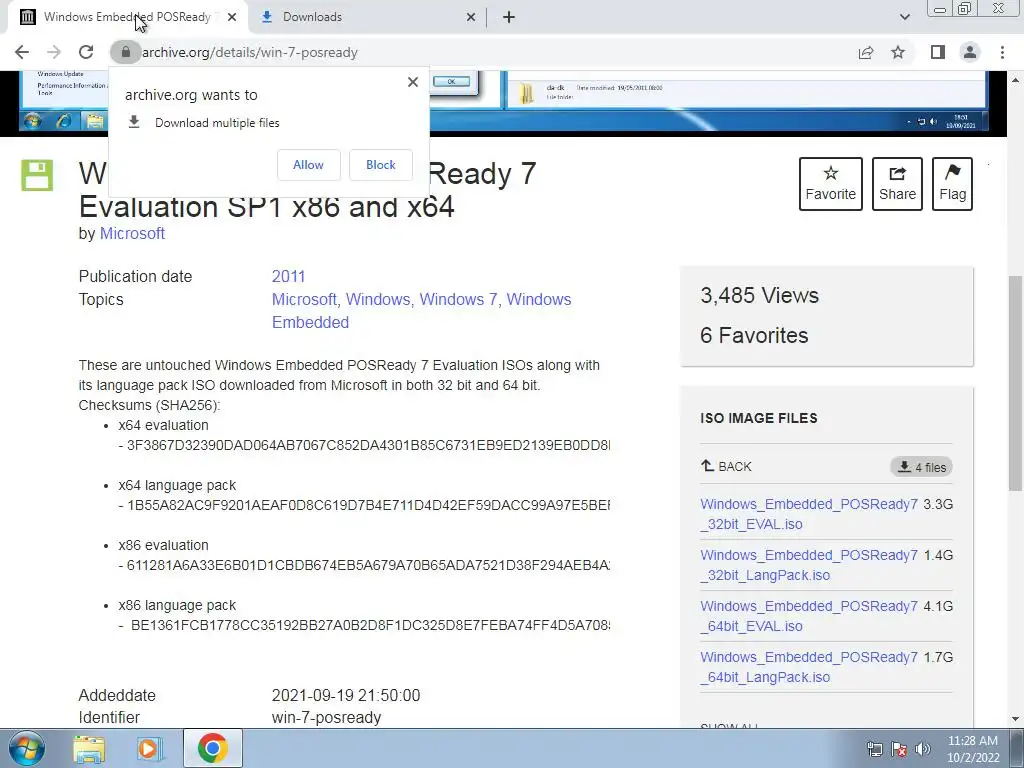Open the Microsoft topic link

[304, 299]
